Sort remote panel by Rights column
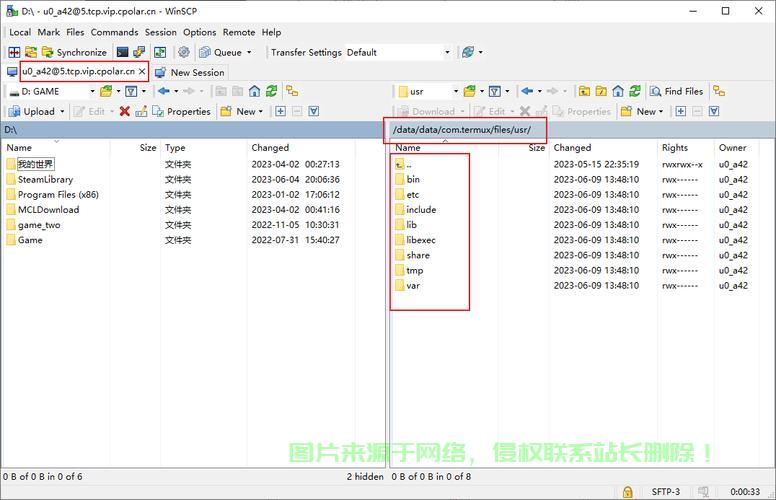 tap(685, 148)
